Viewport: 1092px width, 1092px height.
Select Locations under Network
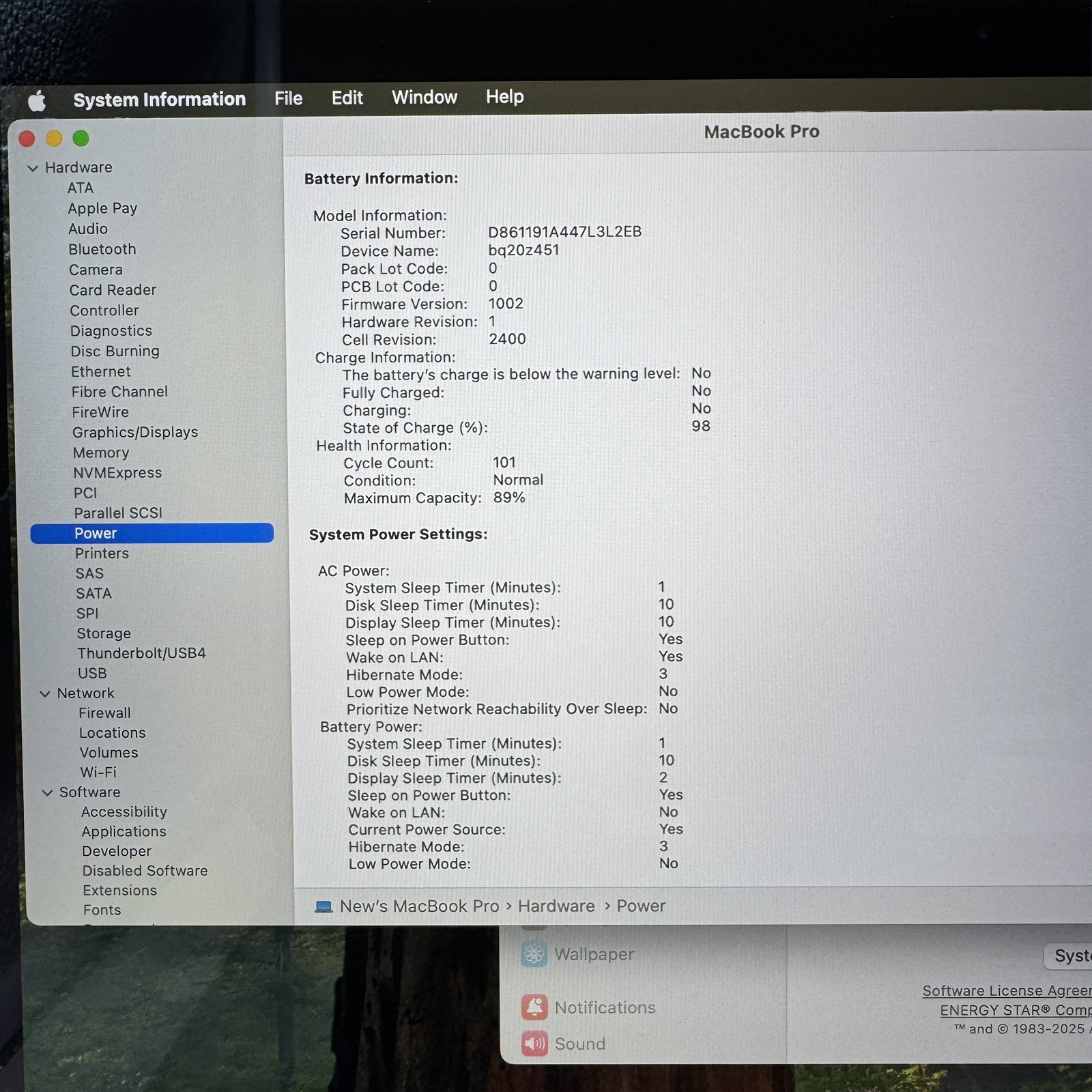[x=113, y=733]
